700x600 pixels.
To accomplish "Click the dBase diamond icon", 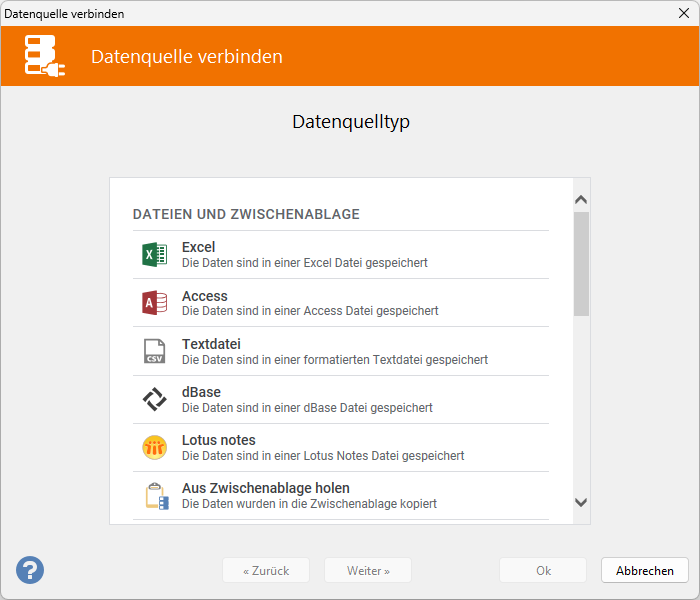I will coord(154,399).
